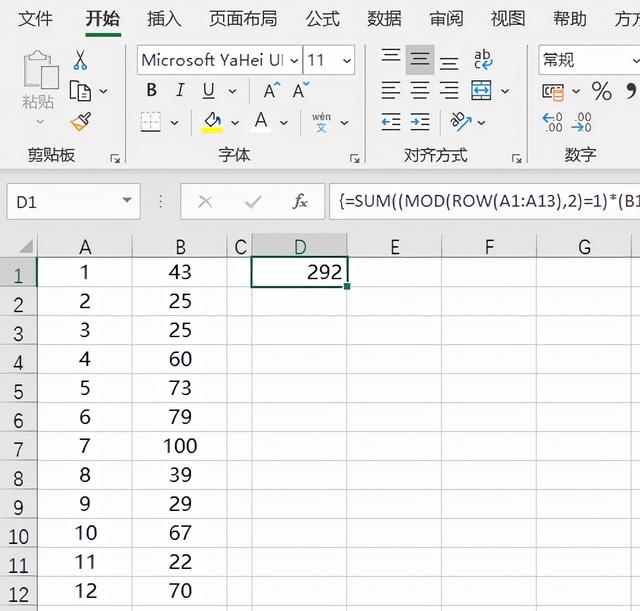
Task: Open 字体 dialog launcher
Action: (354, 159)
